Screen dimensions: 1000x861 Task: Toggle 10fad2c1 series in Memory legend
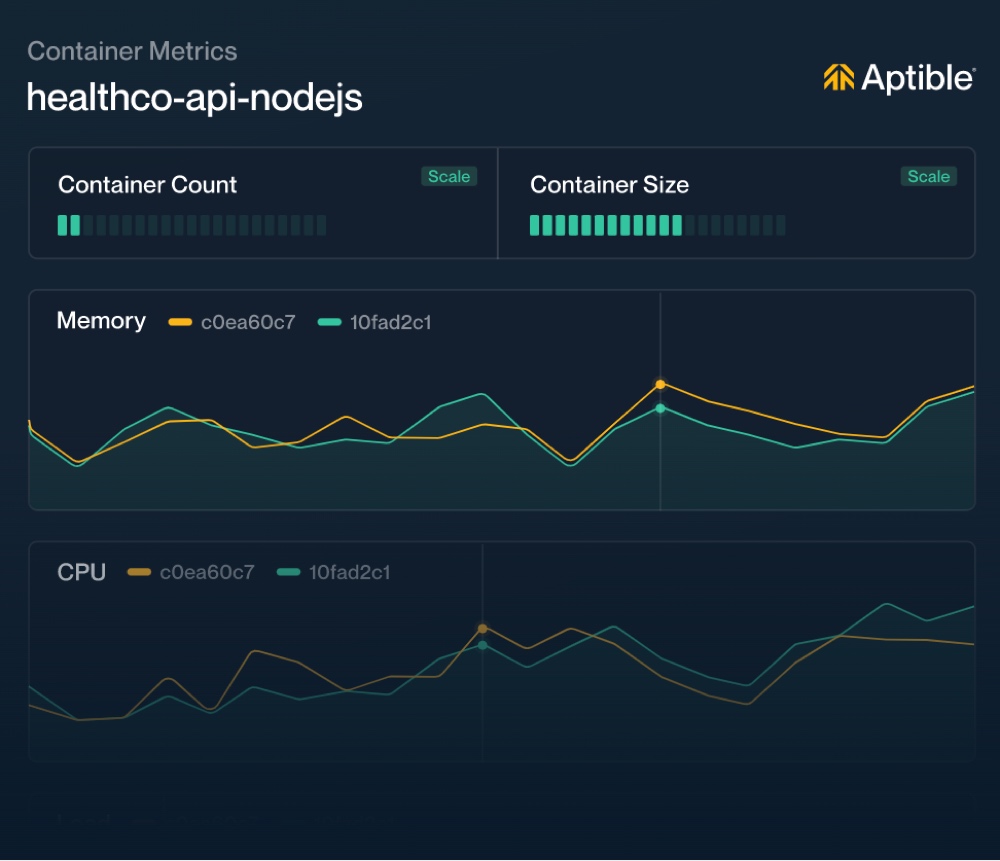(x=375, y=322)
